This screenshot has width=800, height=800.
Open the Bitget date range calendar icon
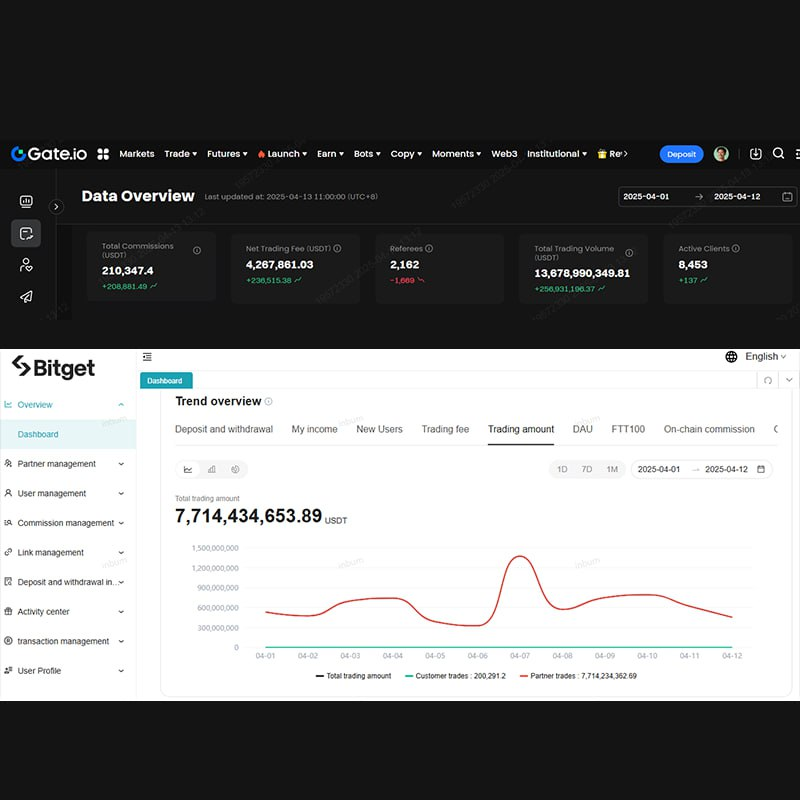click(x=760, y=469)
